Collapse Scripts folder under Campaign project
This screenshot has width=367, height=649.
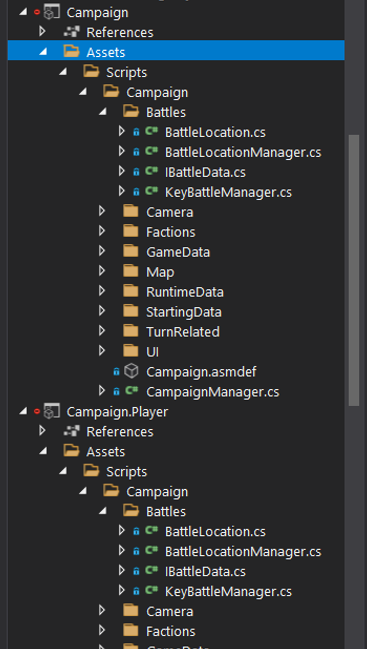pos(62,72)
